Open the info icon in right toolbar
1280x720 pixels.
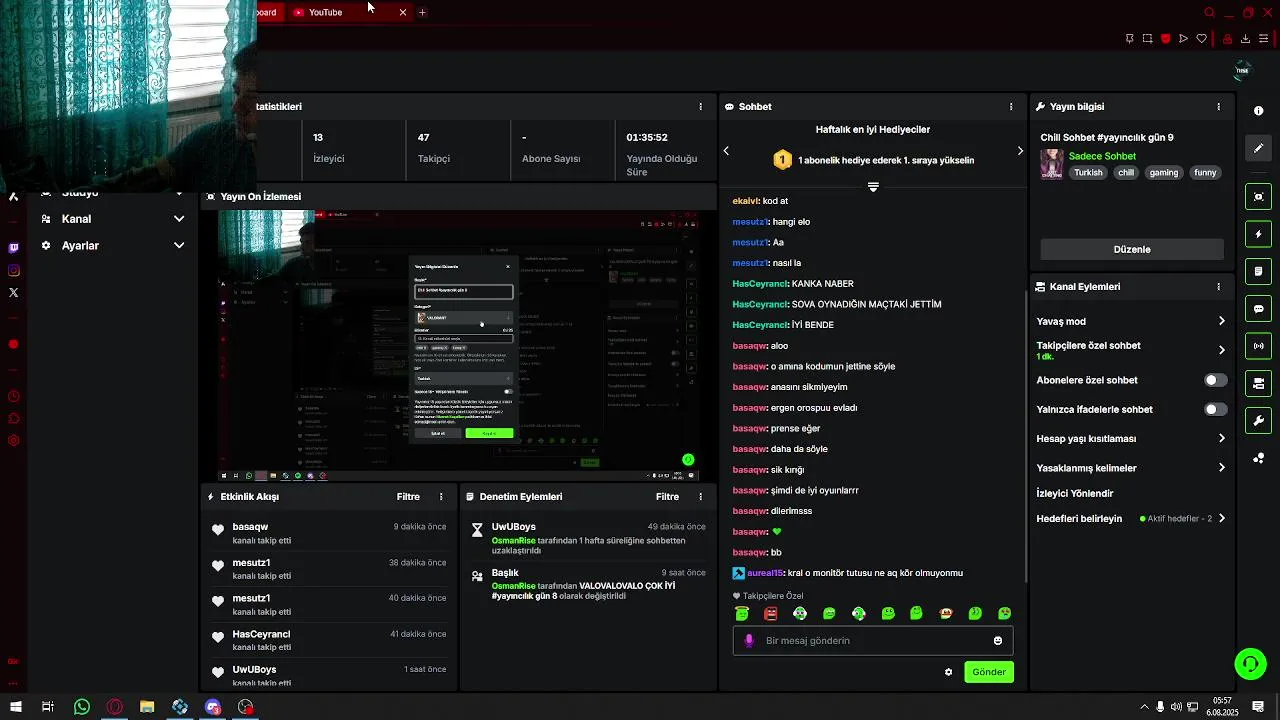point(1259,111)
